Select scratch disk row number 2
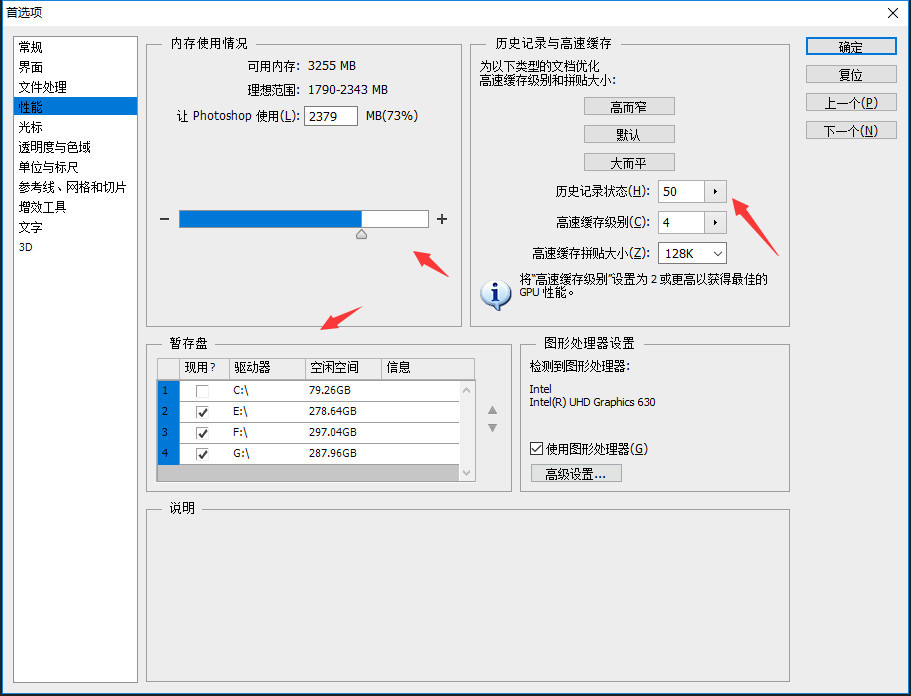911x696 pixels. (168, 412)
